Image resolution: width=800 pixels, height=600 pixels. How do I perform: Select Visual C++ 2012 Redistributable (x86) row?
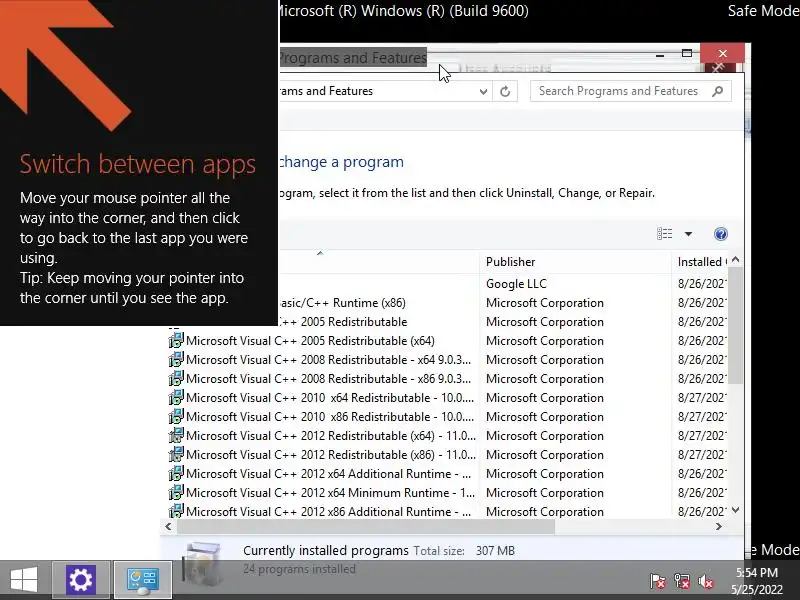tap(320, 455)
